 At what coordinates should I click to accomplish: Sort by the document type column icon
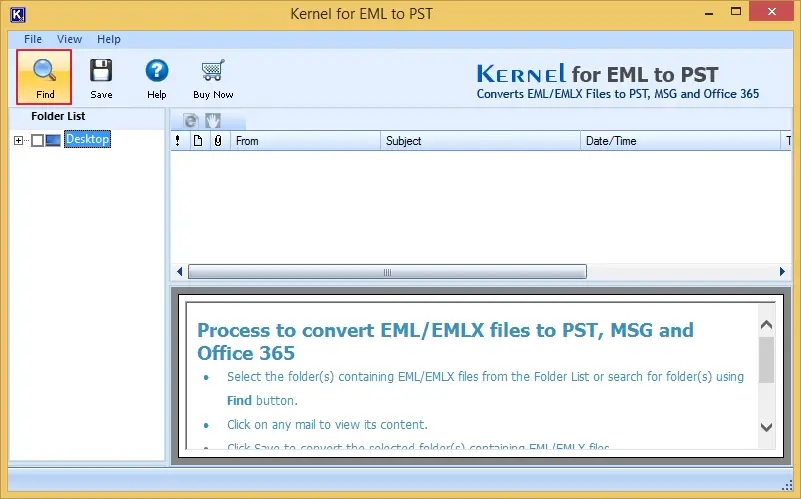point(198,140)
